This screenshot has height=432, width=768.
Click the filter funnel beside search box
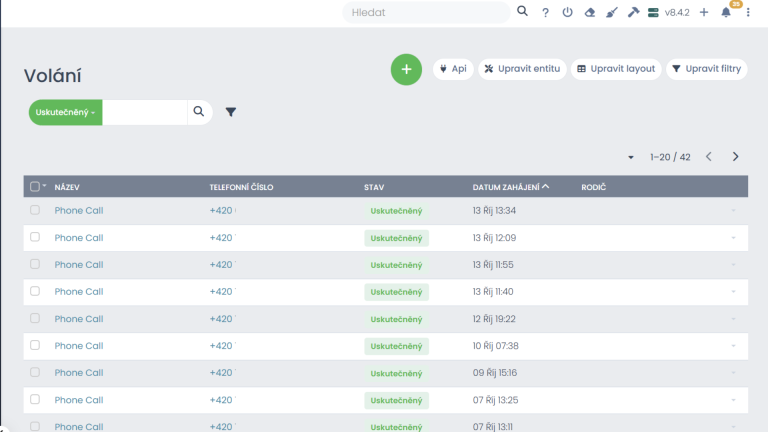click(231, 112)
